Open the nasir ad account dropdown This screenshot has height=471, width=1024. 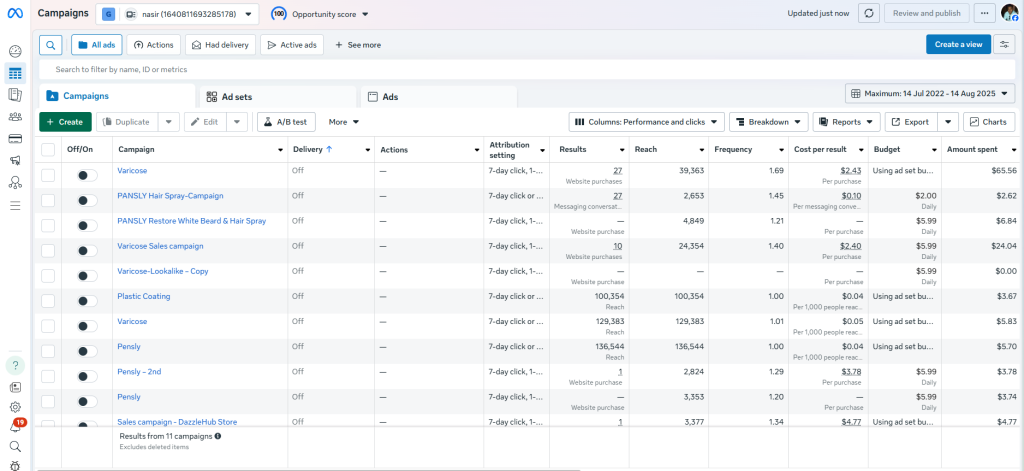click(177, 14)
